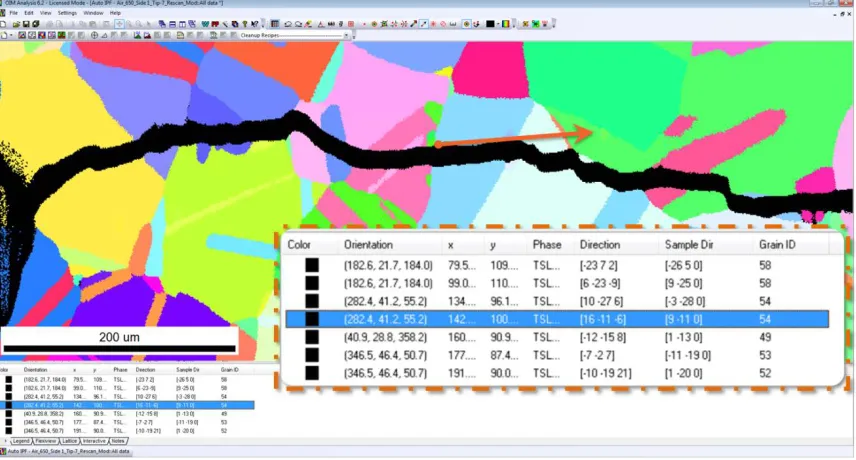Click the Tile windows vertically icon
856x460 pixels.
(182, 24)
